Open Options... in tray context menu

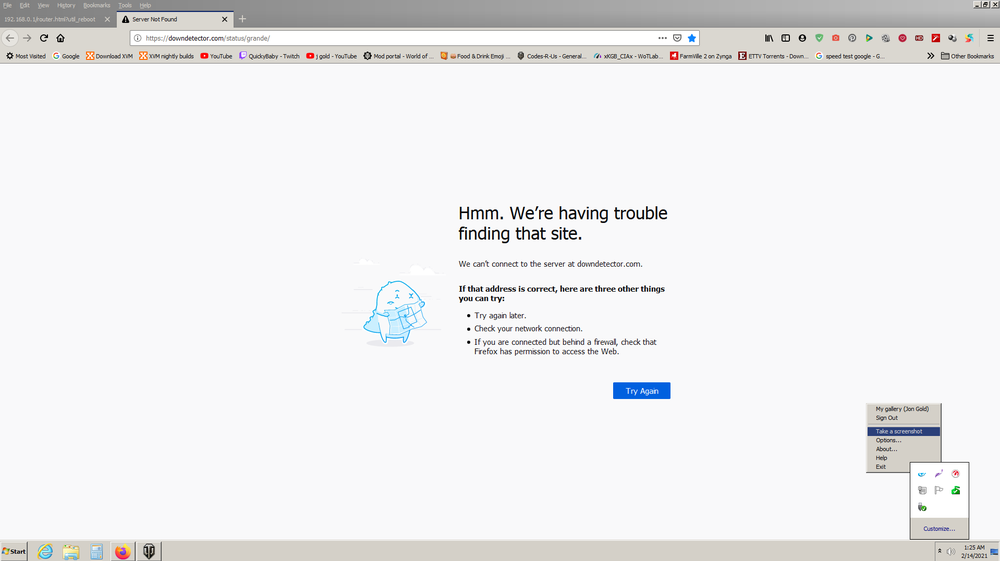[903, 441]
